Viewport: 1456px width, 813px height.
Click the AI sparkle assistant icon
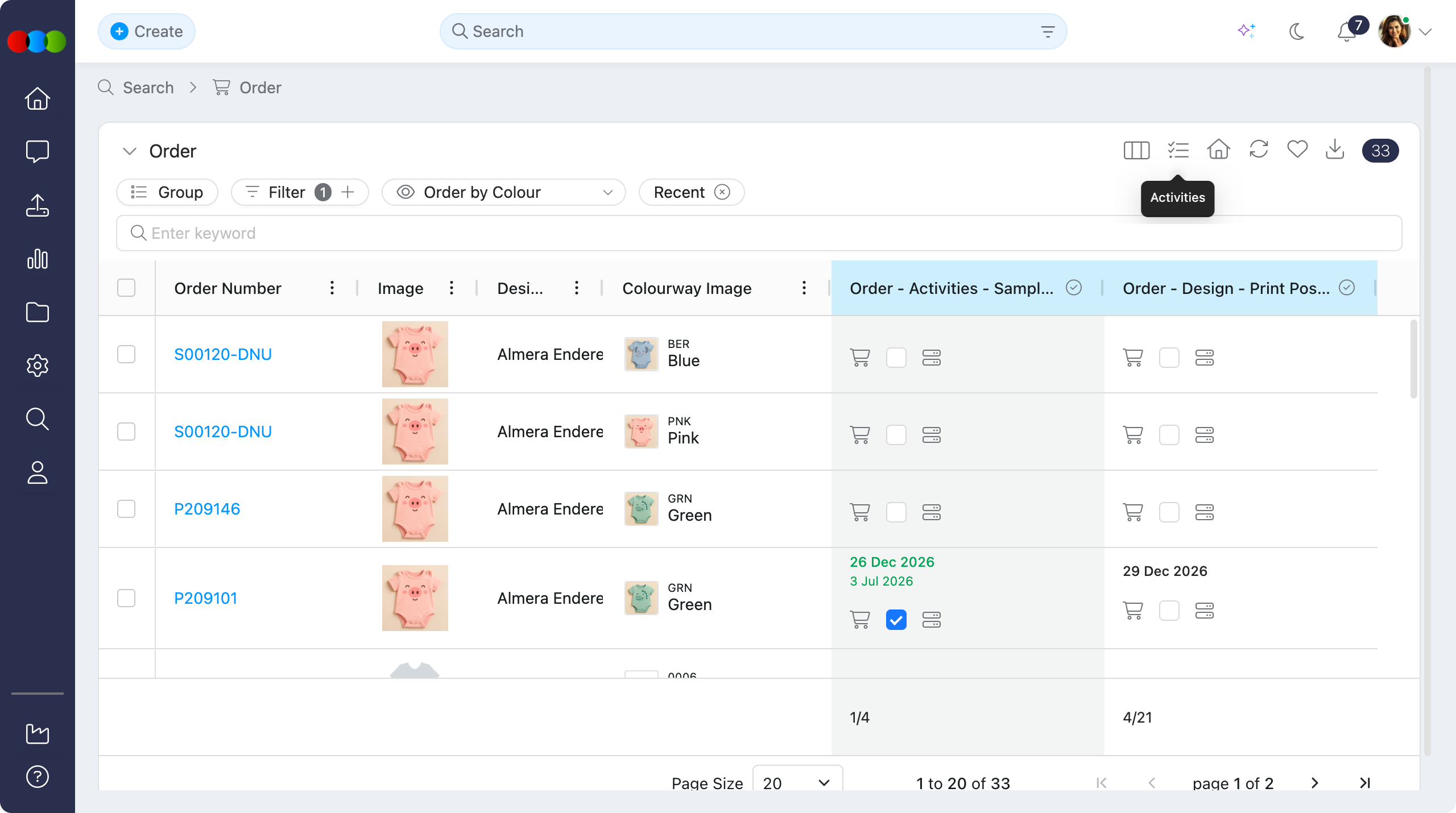click(x=1247, y=31)
